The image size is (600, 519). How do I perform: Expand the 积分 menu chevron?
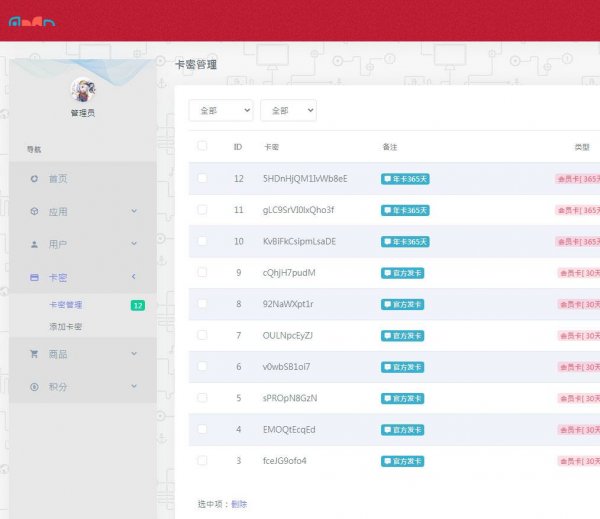pyautogui.click(x=134, y=386)
